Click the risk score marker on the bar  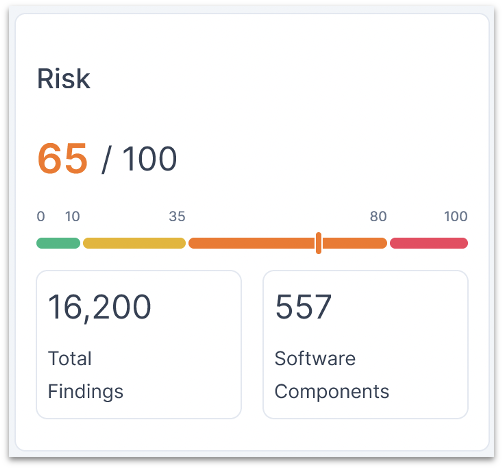pyautogui.click(x=319, y=243)
